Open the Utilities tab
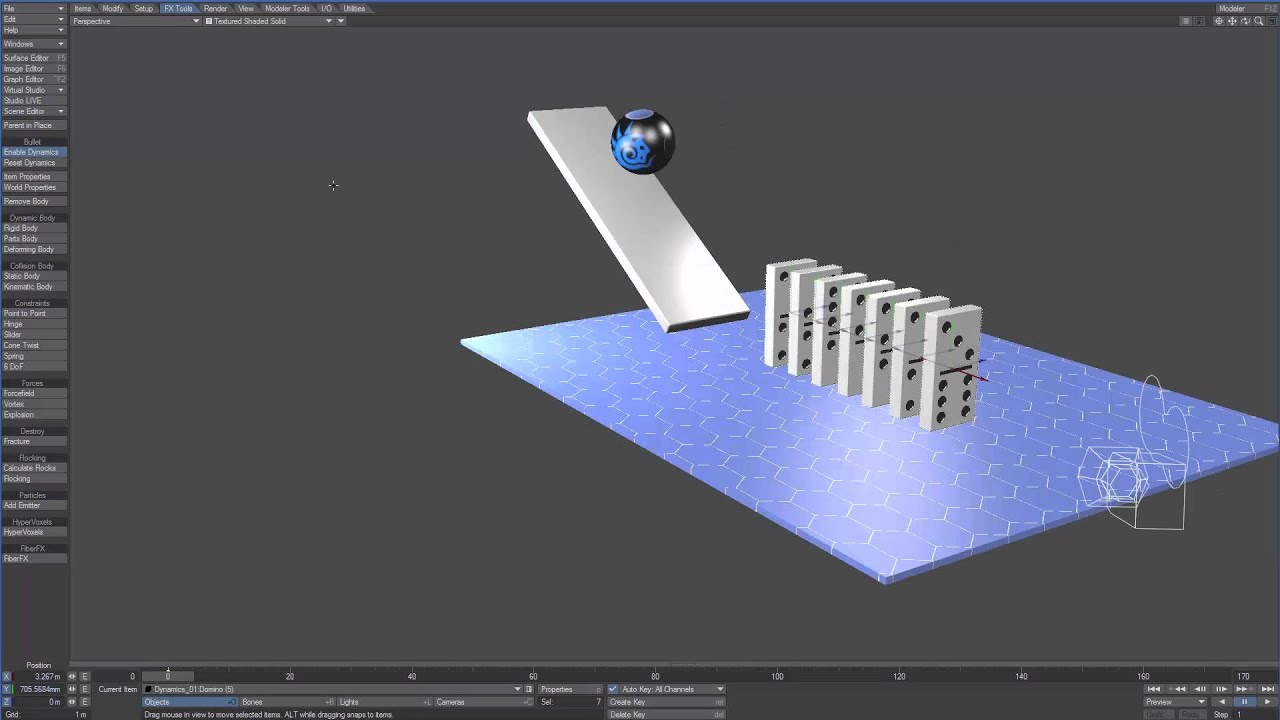This screenshot has height=720, width=1280. (354, 8)
